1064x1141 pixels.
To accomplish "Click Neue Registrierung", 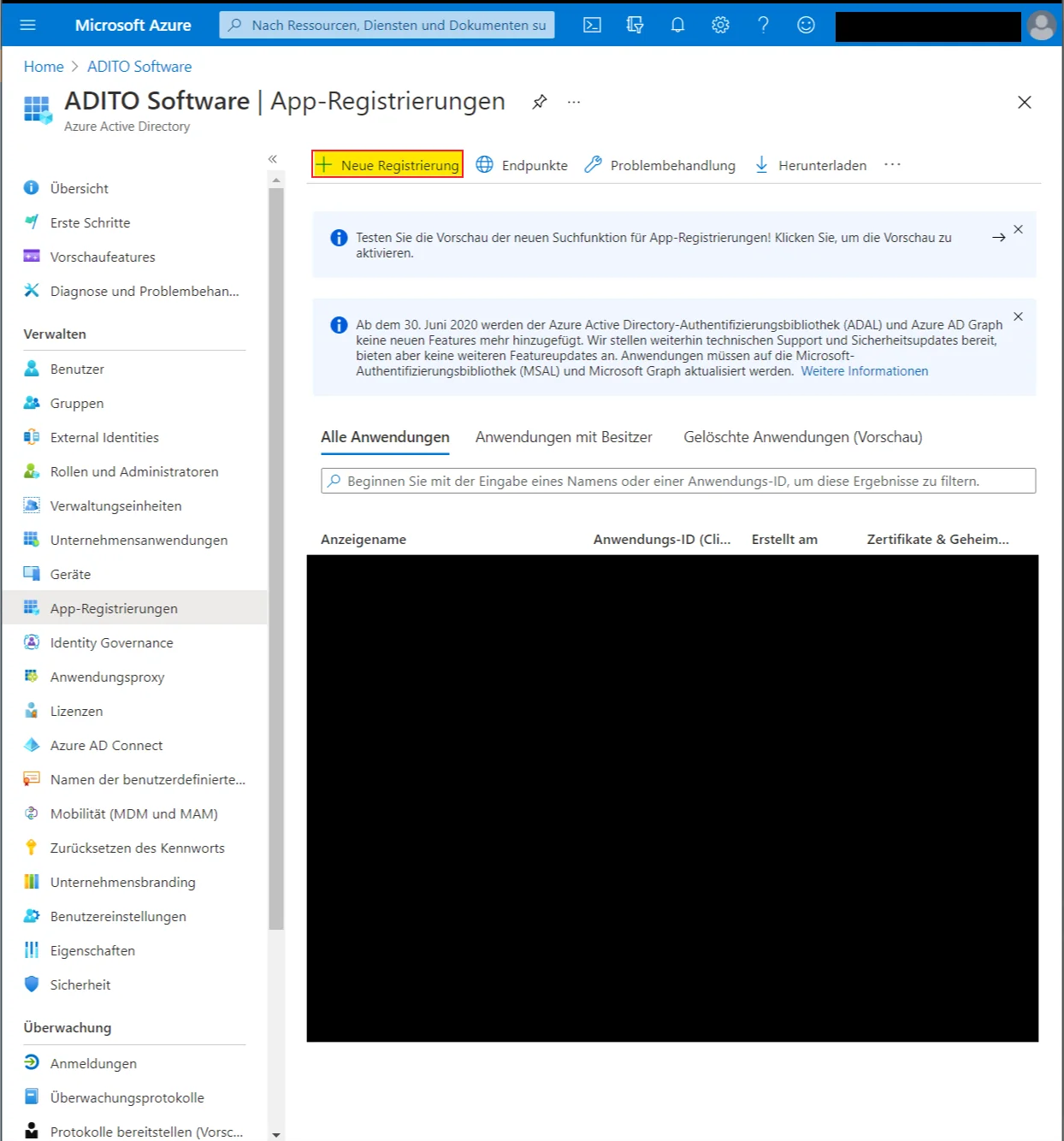I will (387, 164).
